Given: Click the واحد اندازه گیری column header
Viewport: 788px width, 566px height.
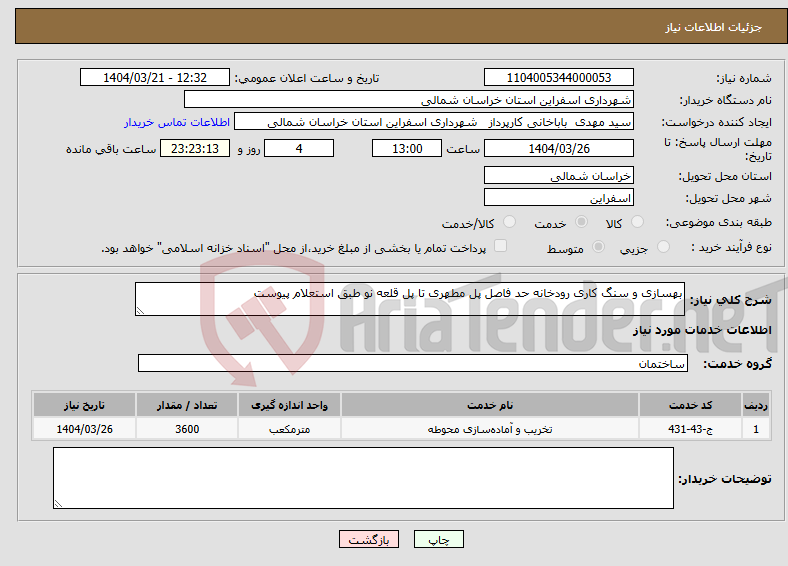Looking at the screenshot, I should pyautogui.click(x=289, y=405).
